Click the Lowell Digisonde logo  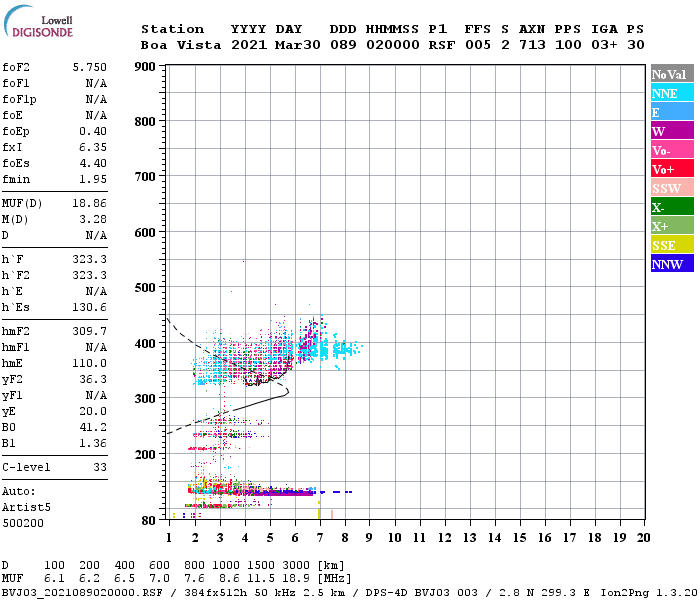click(x=38, y=21)
